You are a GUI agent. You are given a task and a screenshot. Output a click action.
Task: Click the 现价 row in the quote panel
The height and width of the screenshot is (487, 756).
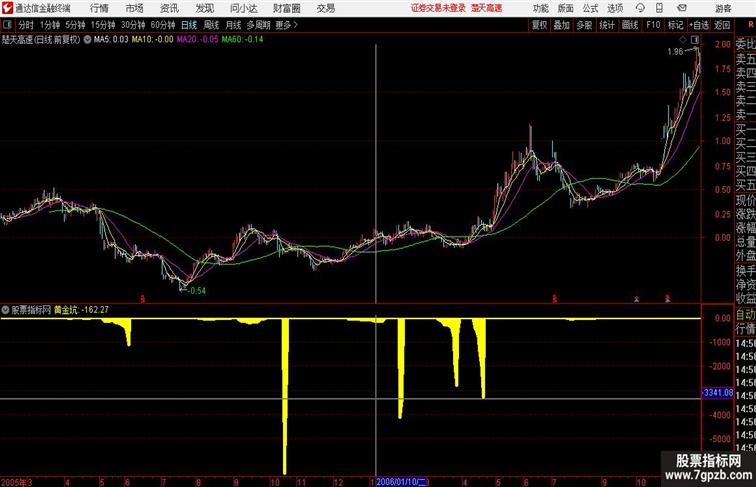coord(745,200)
